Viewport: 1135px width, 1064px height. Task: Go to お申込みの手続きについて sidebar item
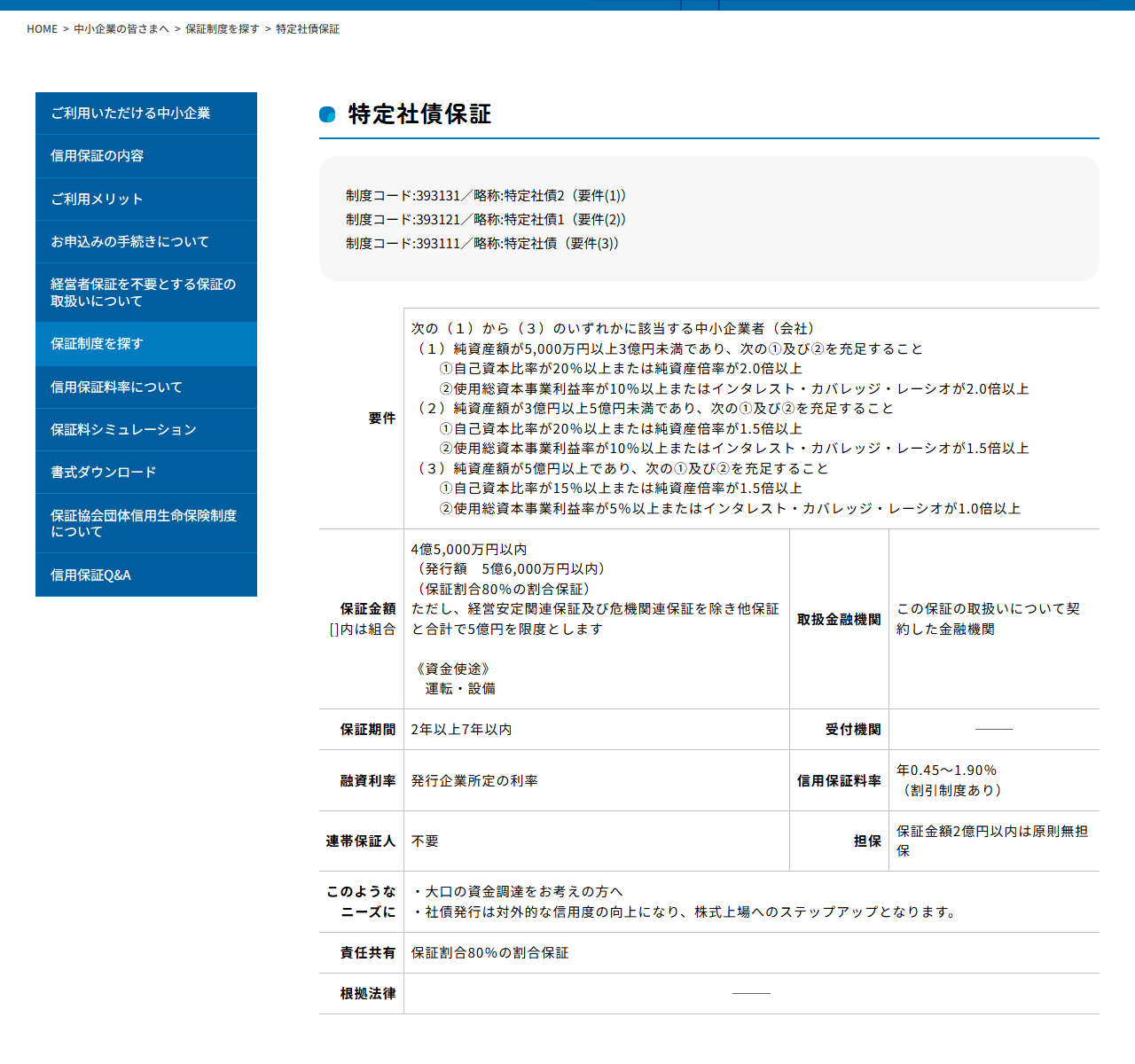coord(146,241)
